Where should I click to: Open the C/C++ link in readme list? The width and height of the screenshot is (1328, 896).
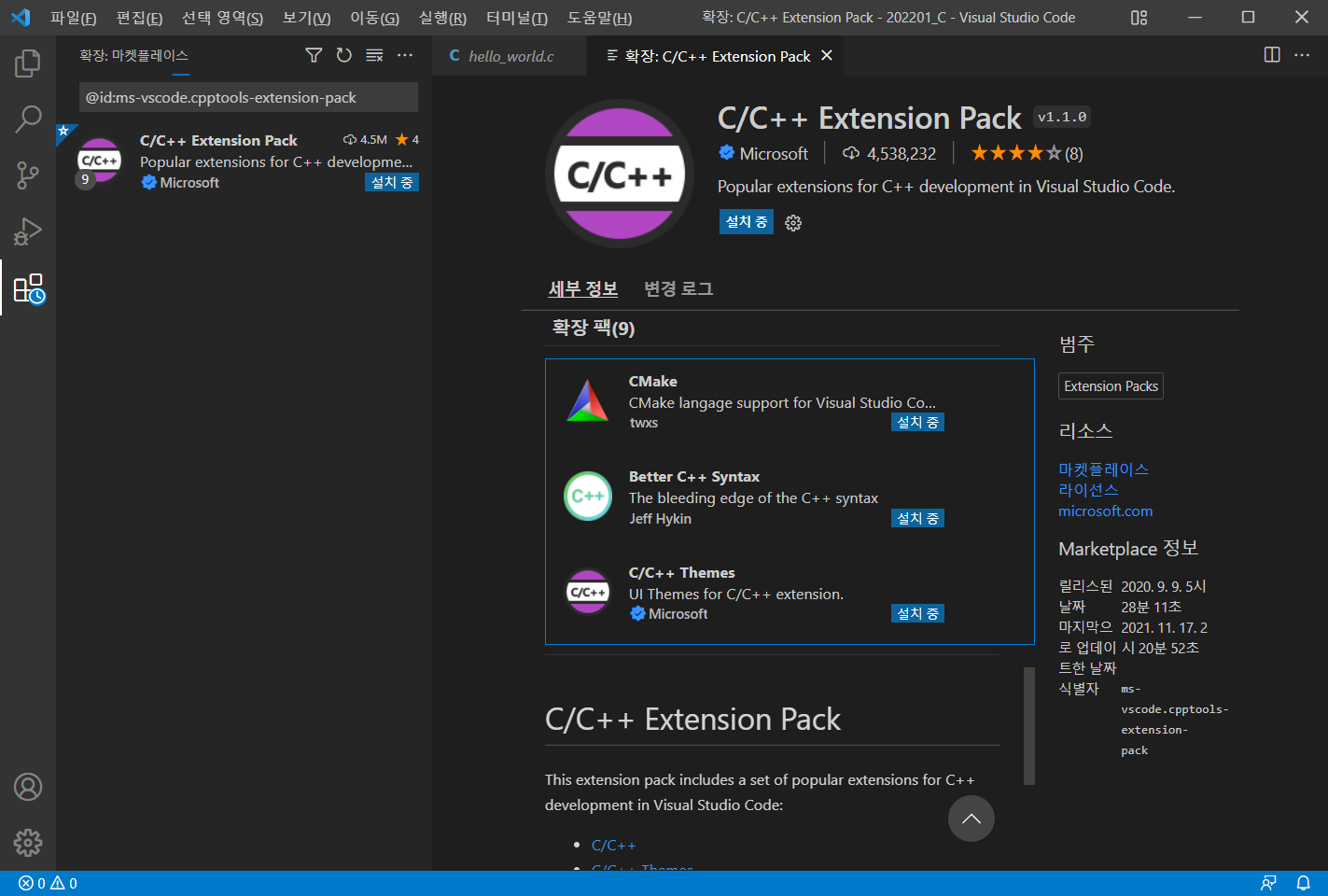coord(613,845)
